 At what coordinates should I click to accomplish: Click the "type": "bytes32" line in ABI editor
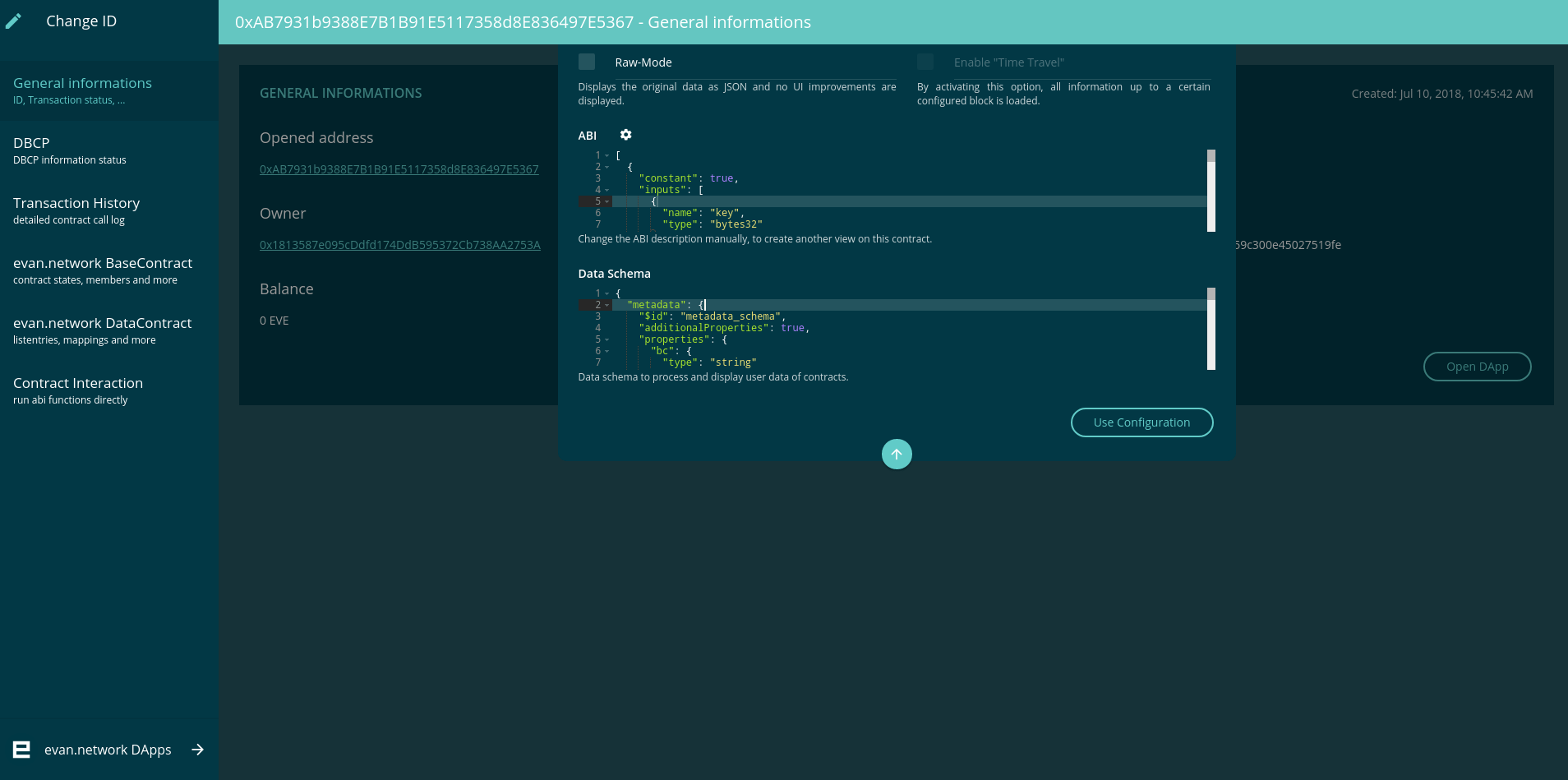[x=713, y=224]
